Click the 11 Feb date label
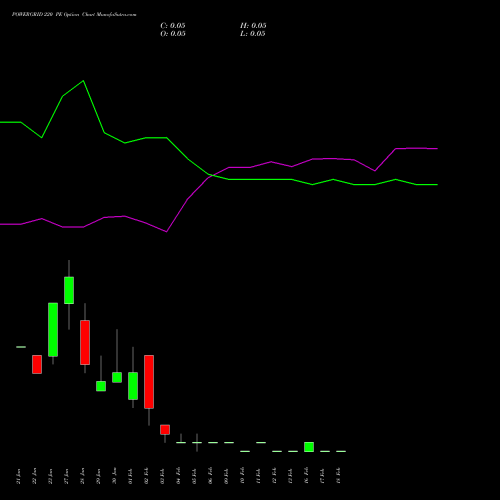Screen dimensions: 500x500 [x=259, y=476]
